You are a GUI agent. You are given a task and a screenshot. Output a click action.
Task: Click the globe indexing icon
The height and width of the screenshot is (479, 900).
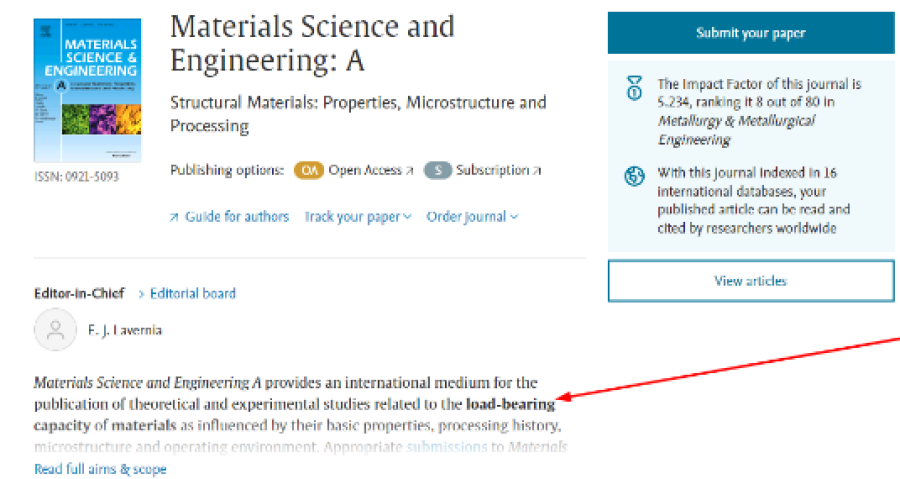pyautogui.click(x=634, y=177)
